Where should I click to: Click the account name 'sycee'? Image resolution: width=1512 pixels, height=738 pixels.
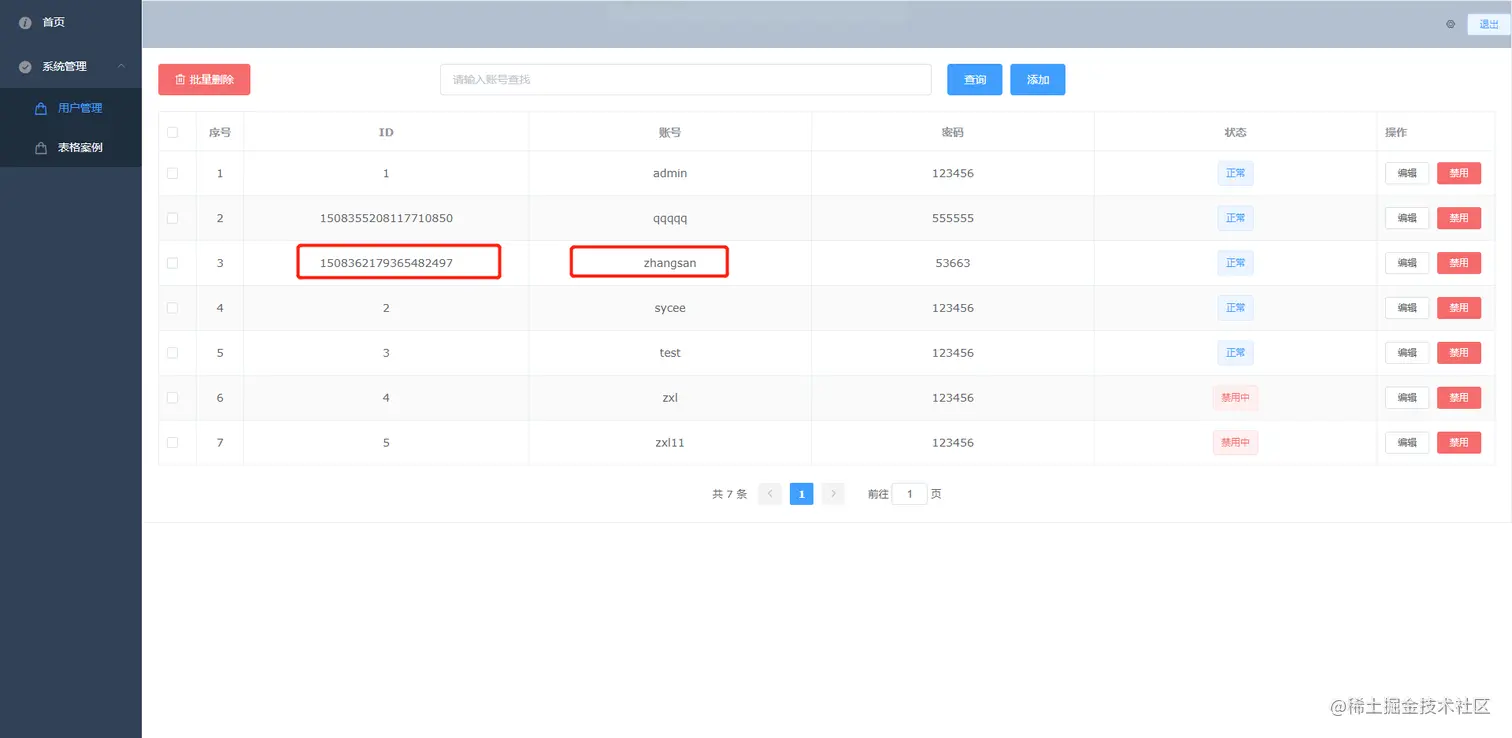tap(670, 308)
